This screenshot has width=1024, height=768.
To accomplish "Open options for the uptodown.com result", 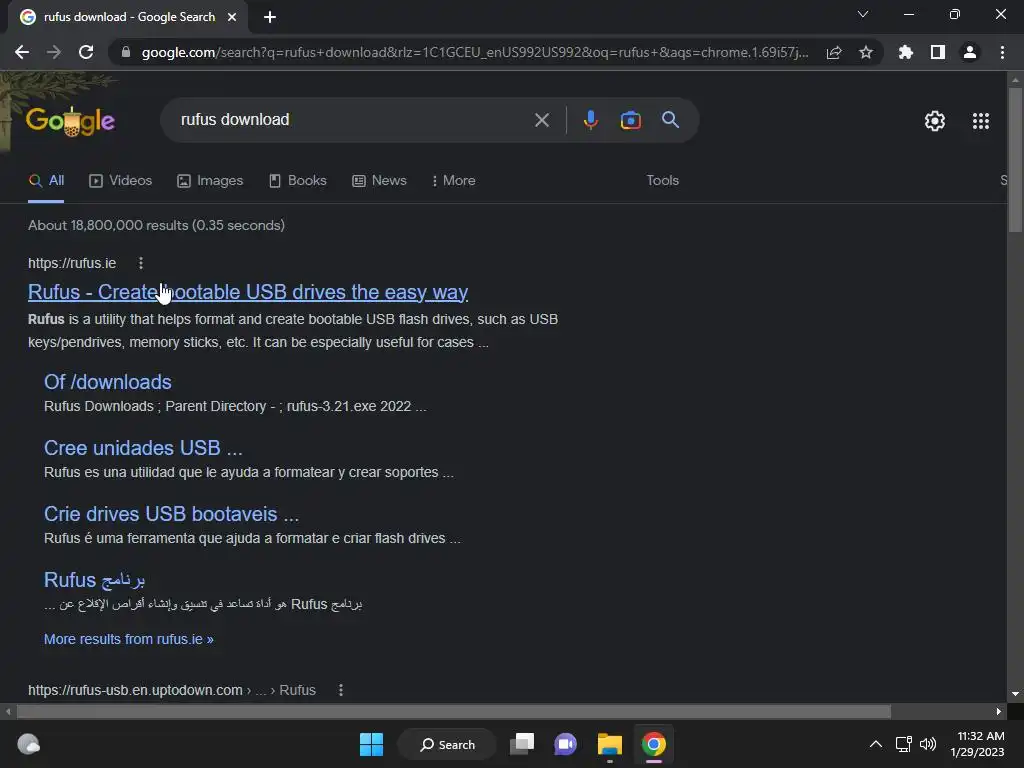I will tap(340, 690).
